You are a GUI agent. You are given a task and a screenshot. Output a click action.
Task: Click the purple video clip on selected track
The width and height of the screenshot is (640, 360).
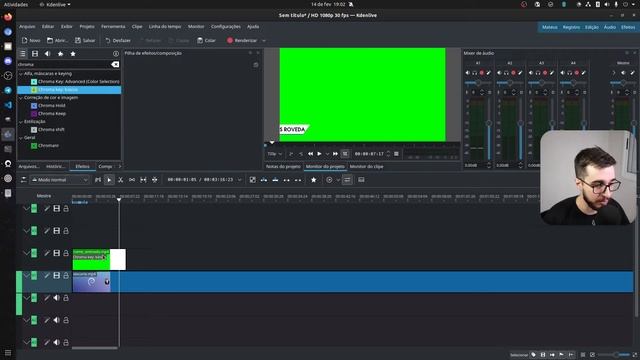91,282
